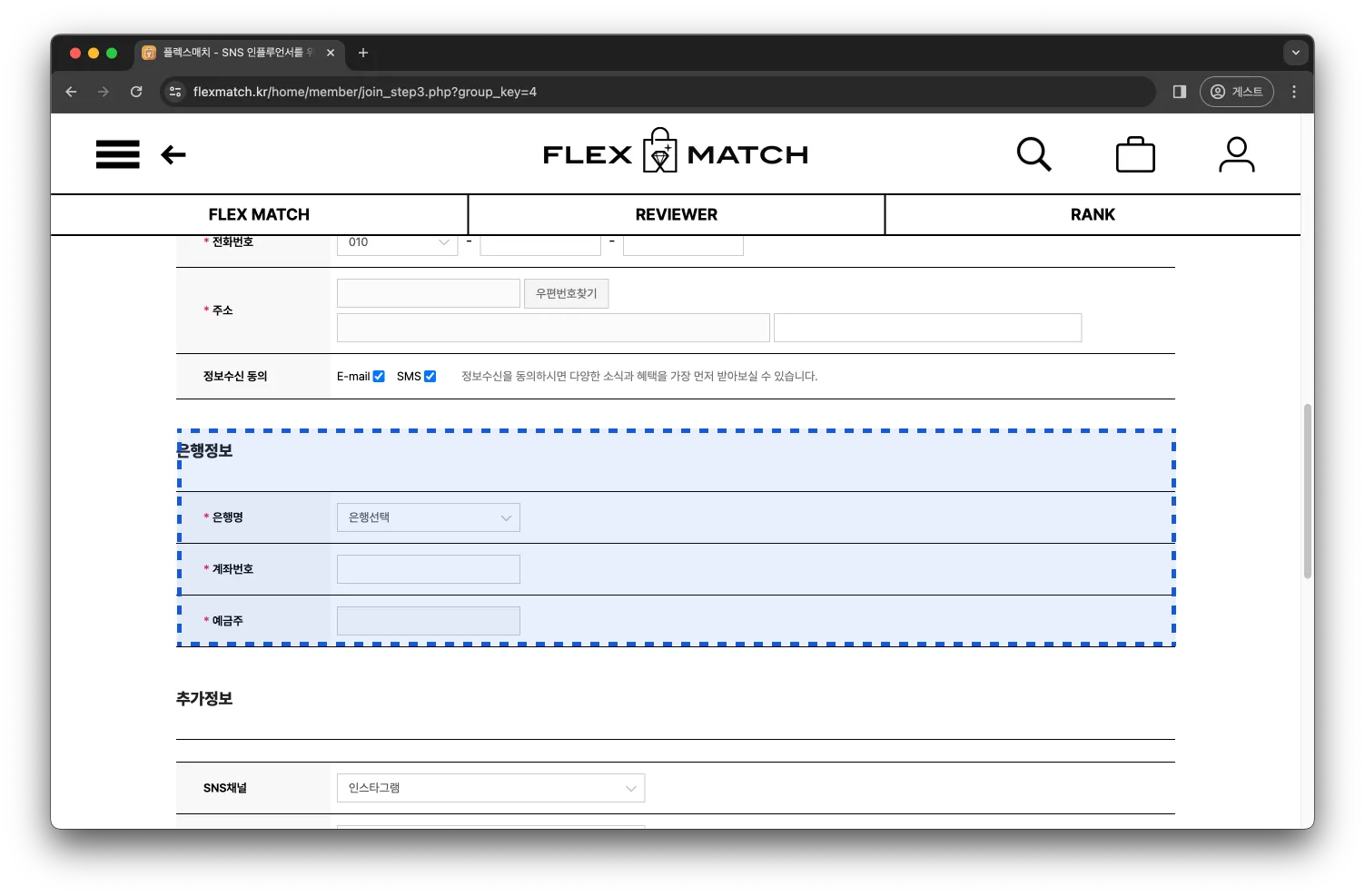Switch to the REVIEWER tab
The width and height of the screenshot is (1365, 896).
click(x=676, y=214)
